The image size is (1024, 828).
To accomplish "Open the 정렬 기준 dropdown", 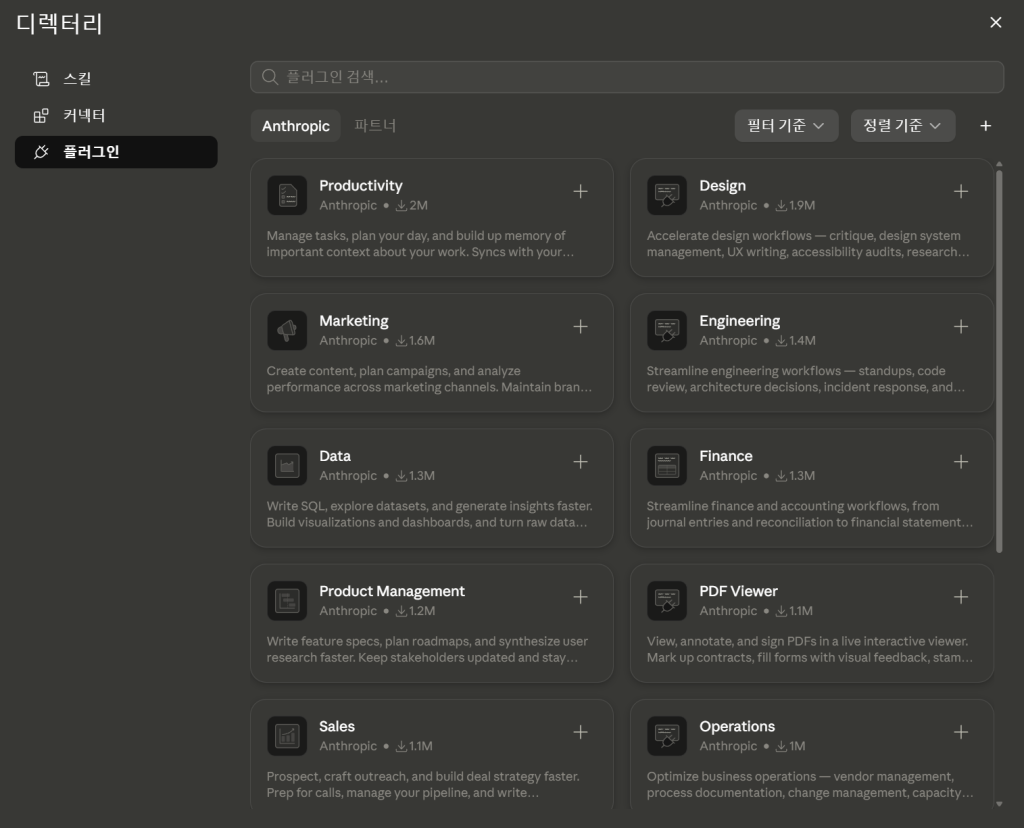I will (903, 125).
